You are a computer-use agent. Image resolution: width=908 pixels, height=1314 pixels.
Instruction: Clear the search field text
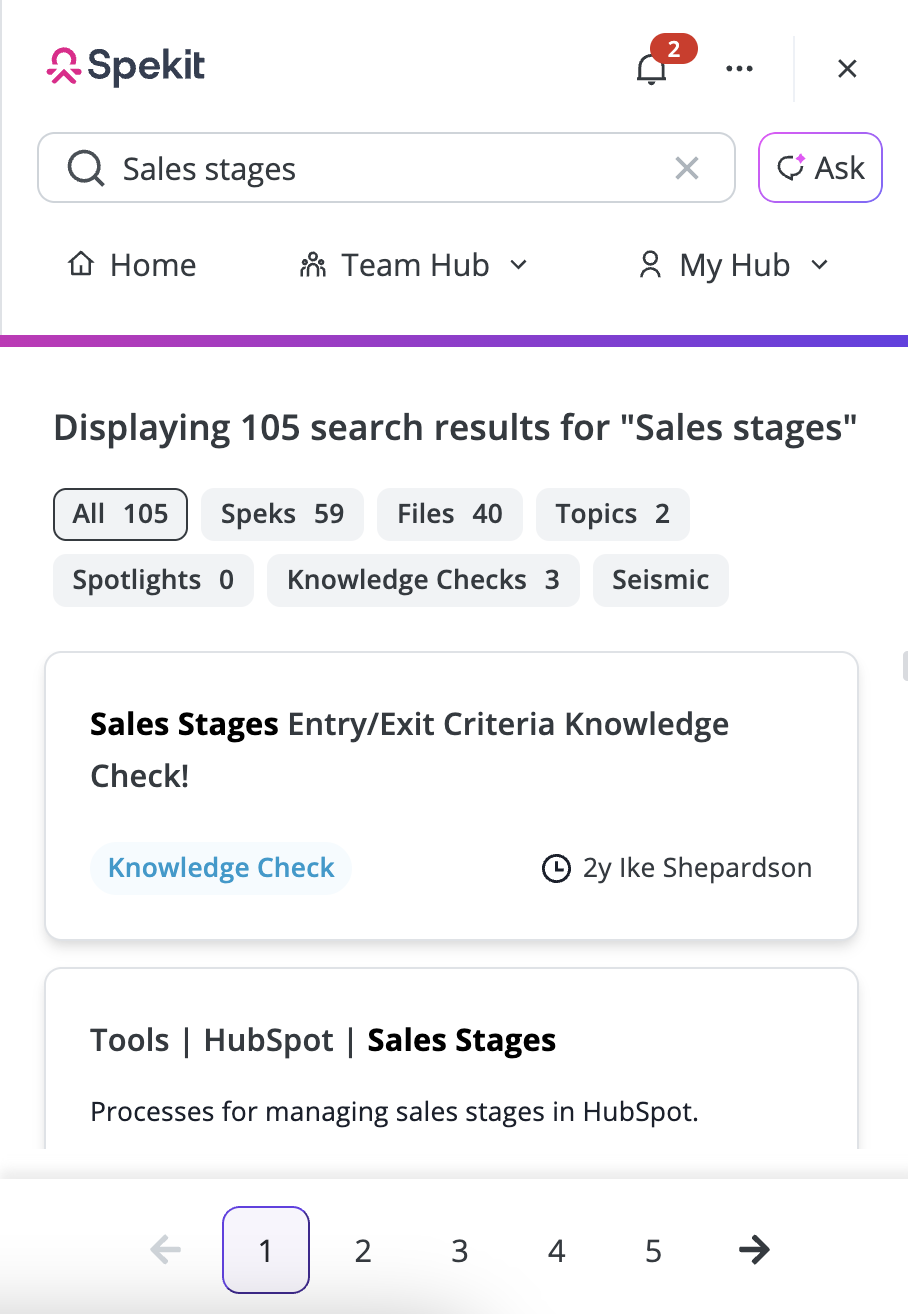[x=687, y=169]
